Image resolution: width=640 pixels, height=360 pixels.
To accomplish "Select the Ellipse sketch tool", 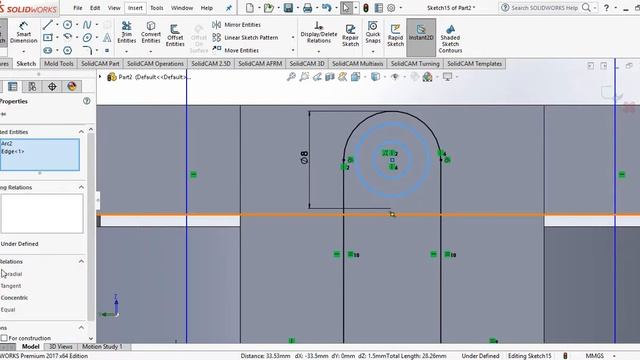I will click(87, 38).
